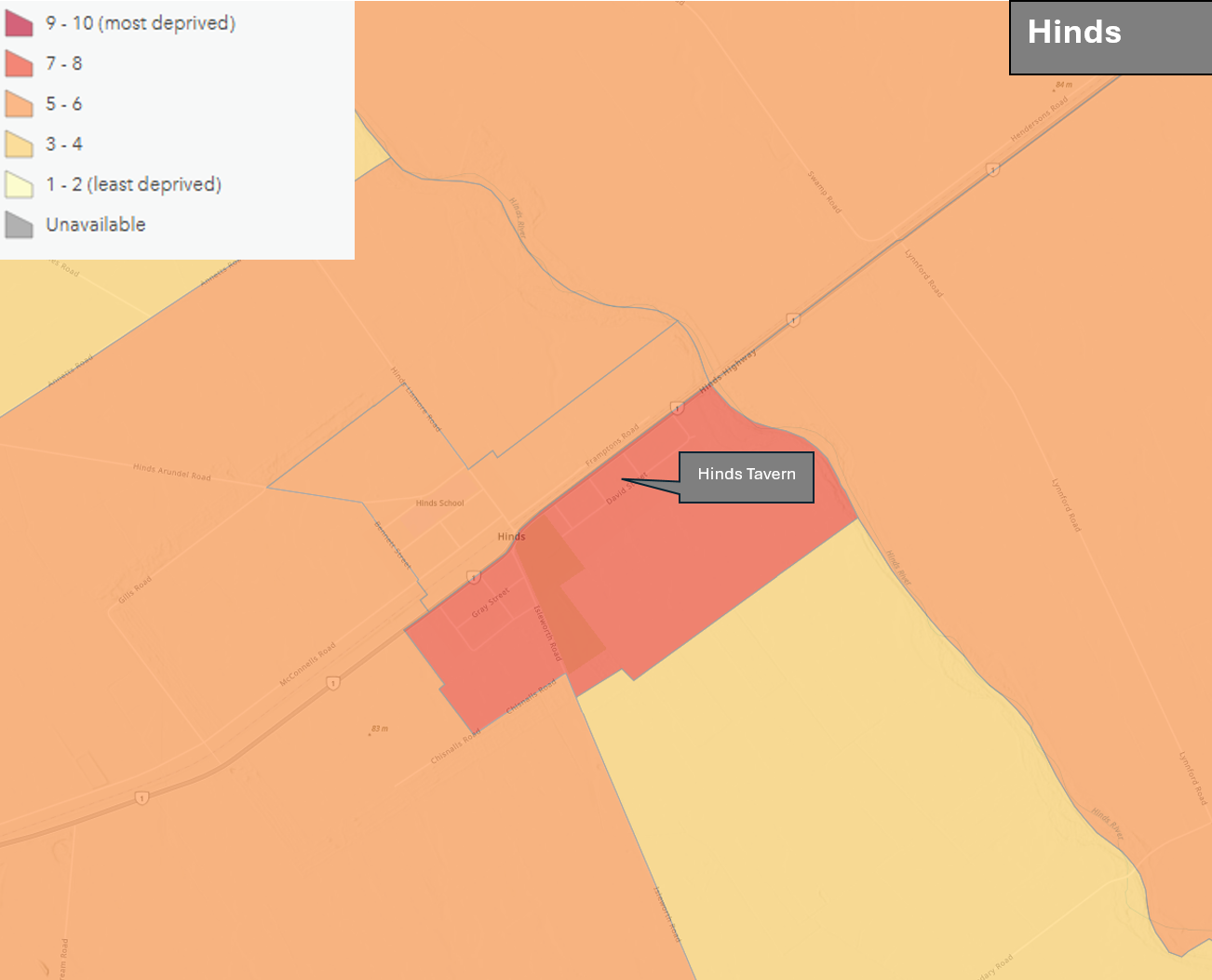Select the Hinds Arundel Road label
The width and height of the screenshot is (1212, 980).
coord(171,472)
